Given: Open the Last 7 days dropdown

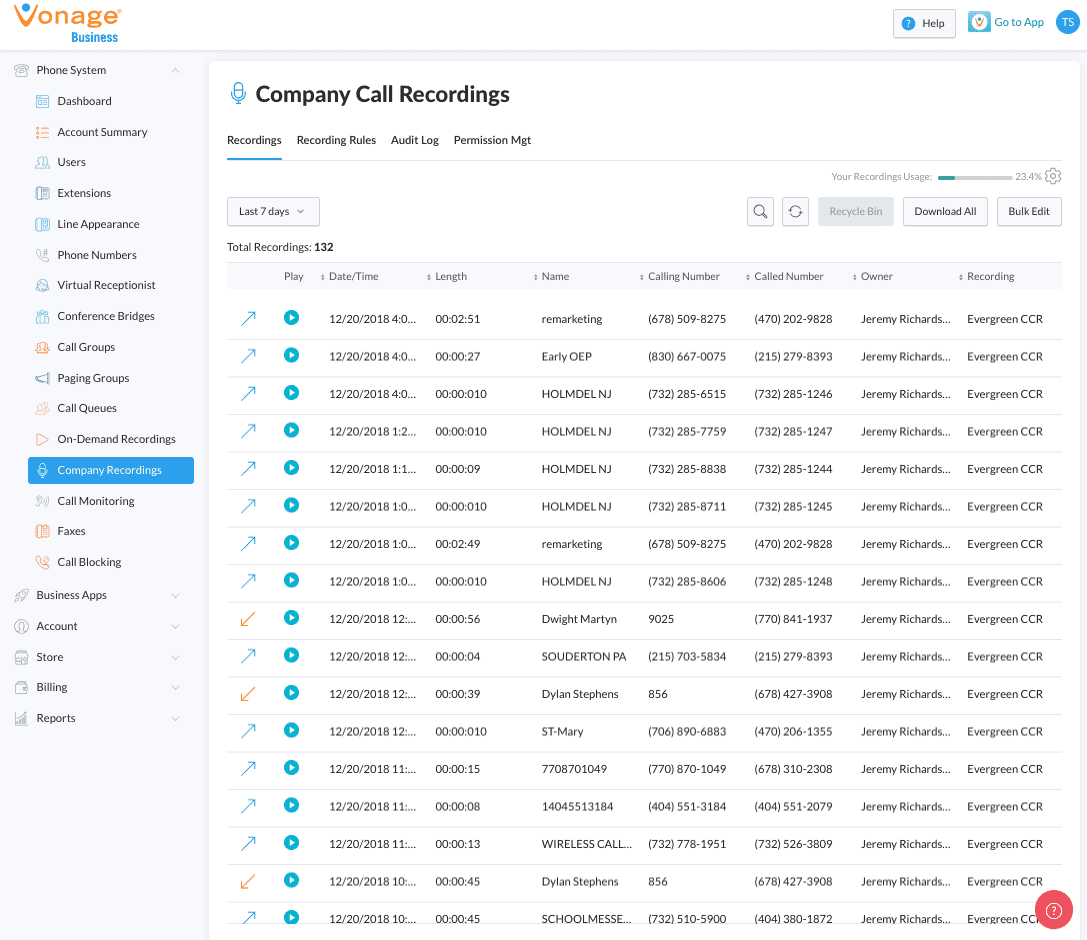Looking at the screenshot, I should coord(273,212).
